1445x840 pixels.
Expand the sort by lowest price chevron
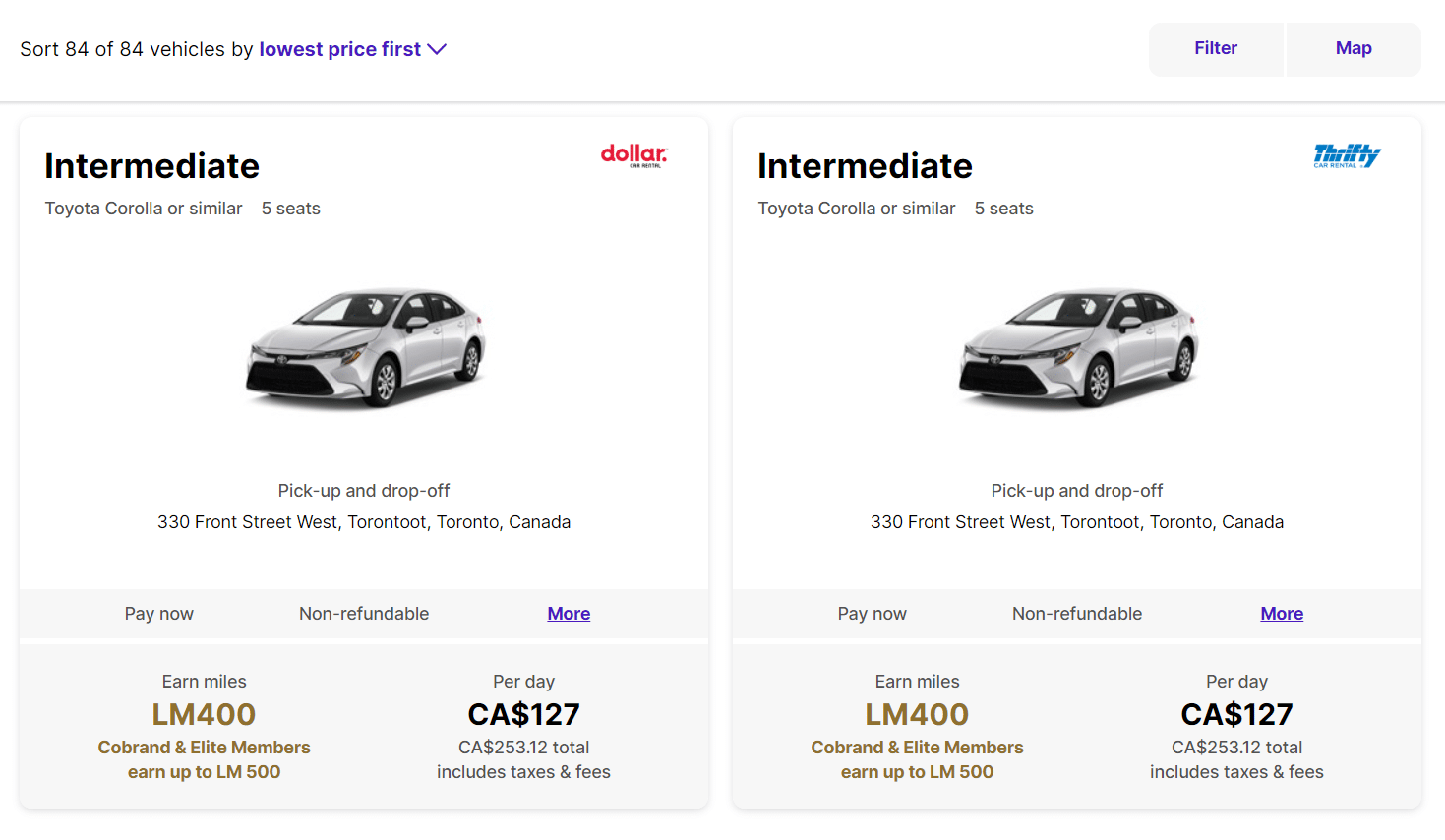pos(437,49)
